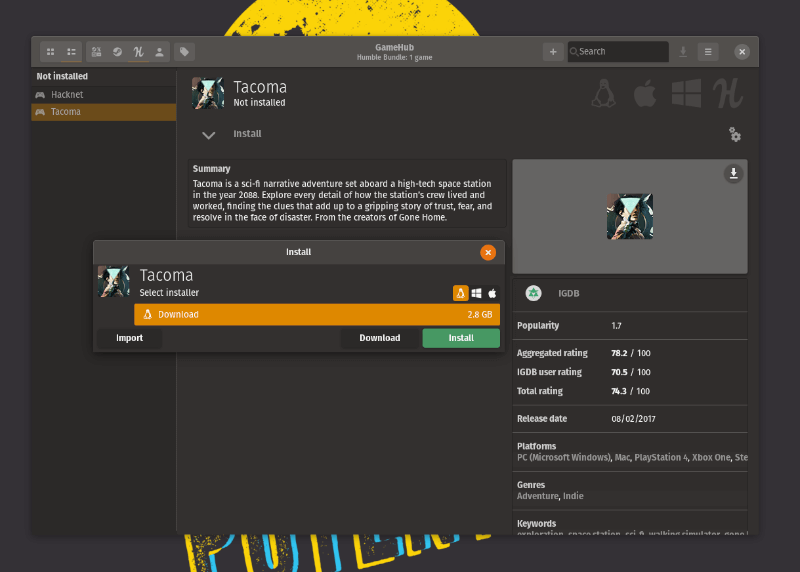Click the plus add game button
The height and width of the screenshot is (572, 800).
click(x=552, y=51)
